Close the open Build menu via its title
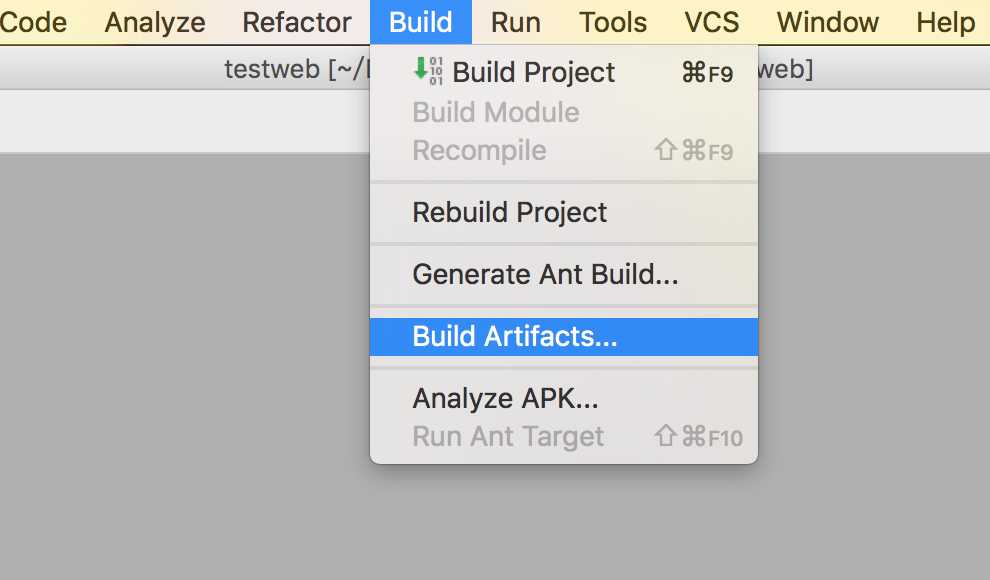 tap(421, 22)
